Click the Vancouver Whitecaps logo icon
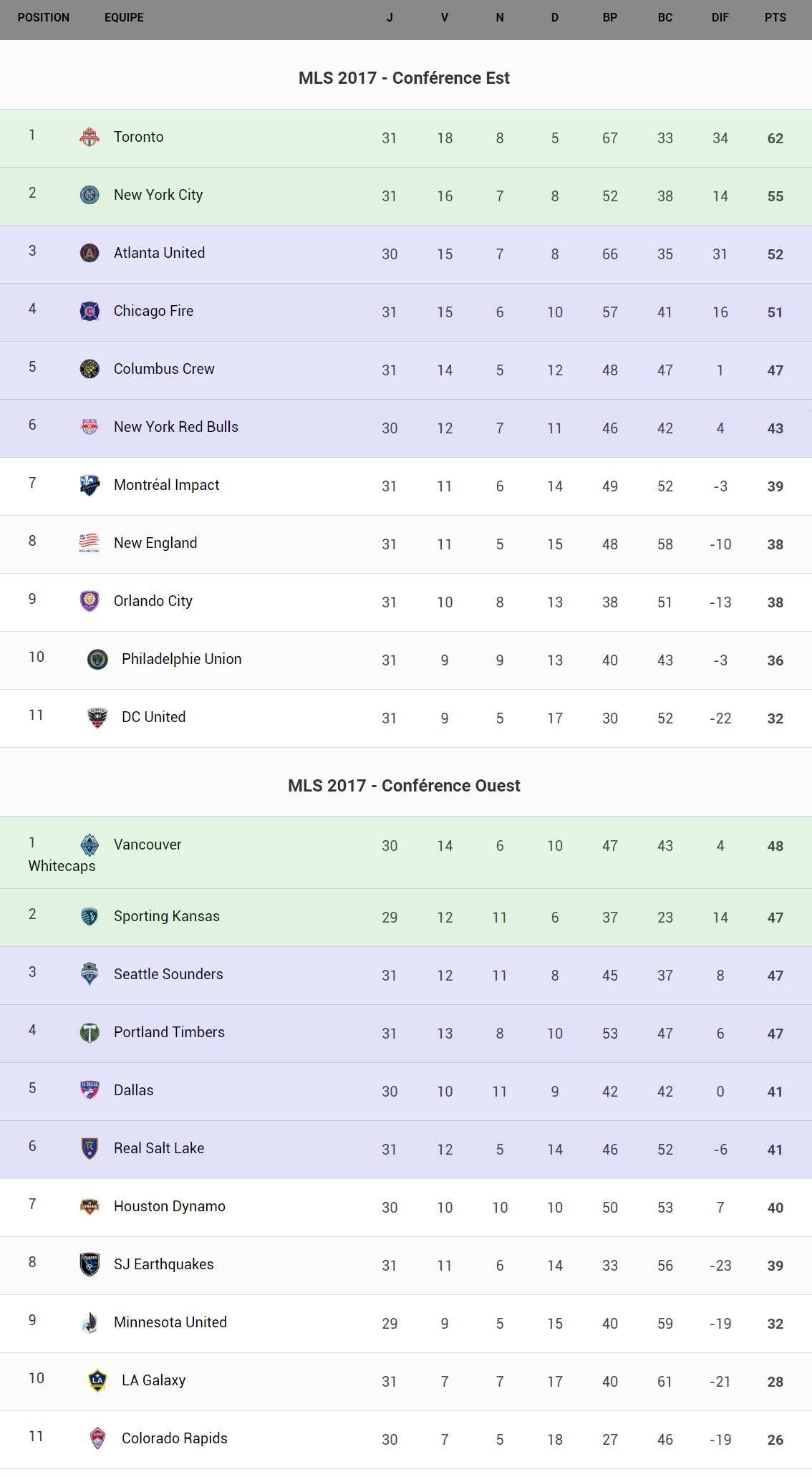 [90, 845]
